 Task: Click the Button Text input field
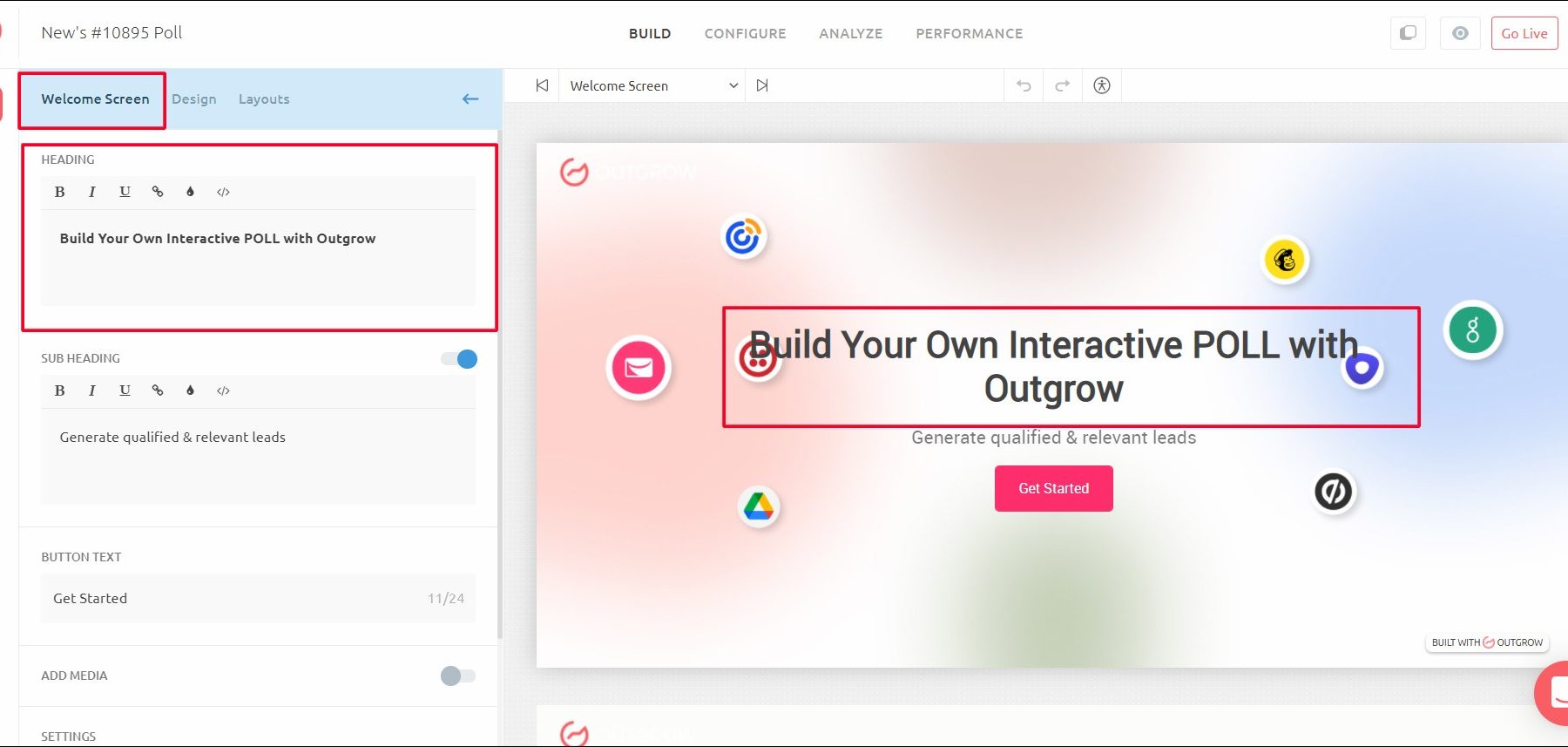coord(235,598)
